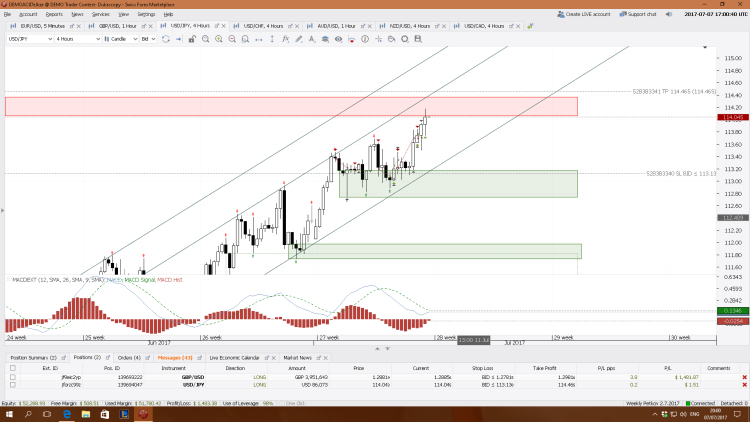Close the USD/CAD, 4 Hours tab
This screenshot has width=750, height=422.
[x=518, y=26]
